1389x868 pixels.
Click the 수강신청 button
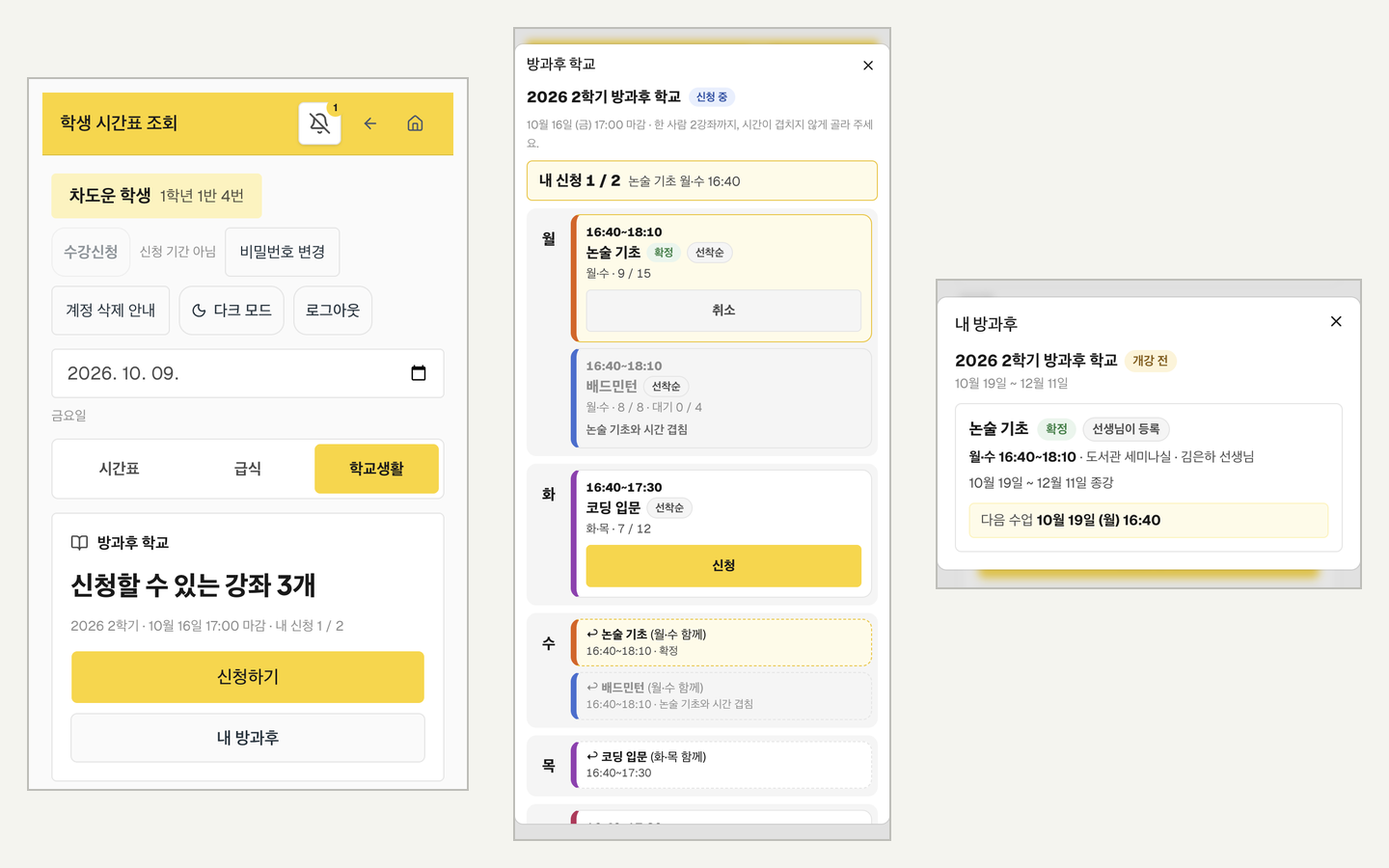tap(91, 252)
